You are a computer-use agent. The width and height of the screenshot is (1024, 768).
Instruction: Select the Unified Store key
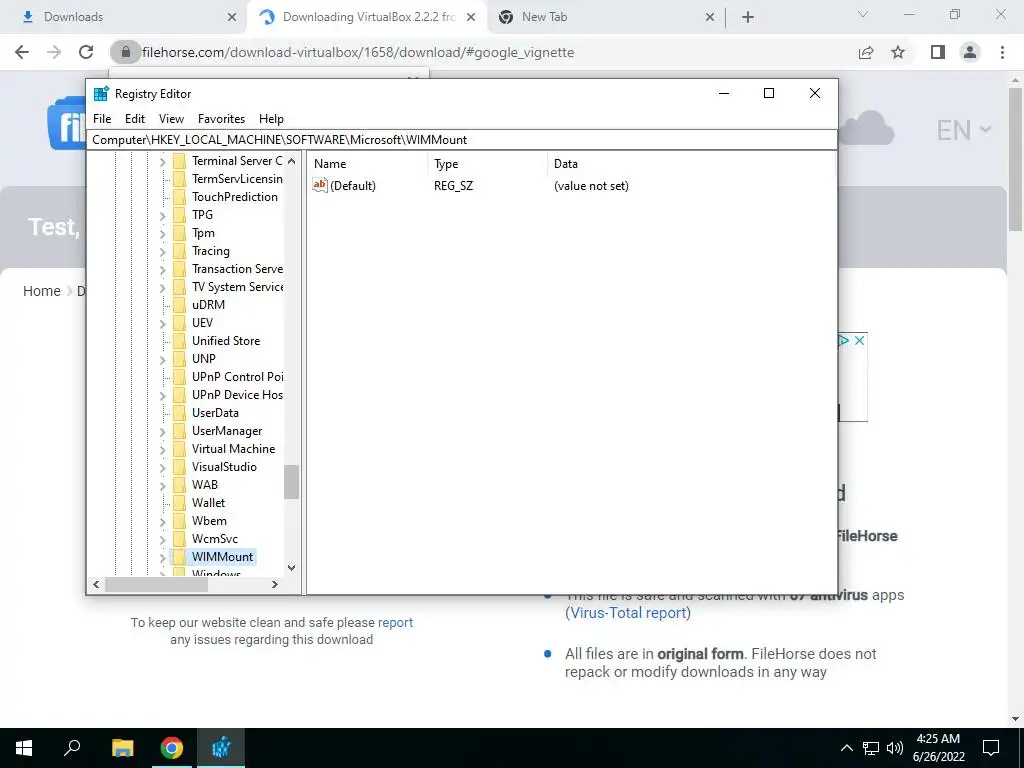(226, 341)
